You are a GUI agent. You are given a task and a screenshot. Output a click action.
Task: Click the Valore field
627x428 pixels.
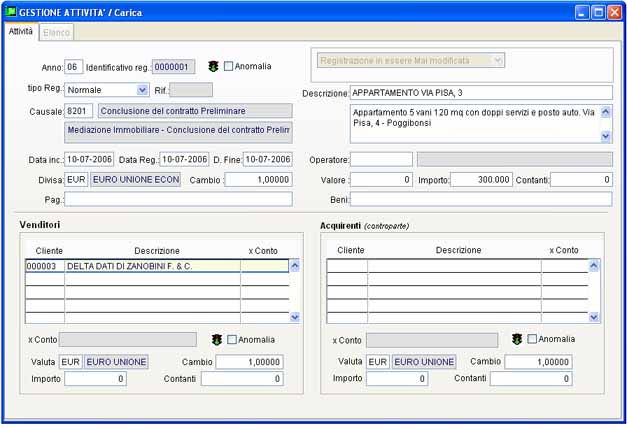pos(381,180)
